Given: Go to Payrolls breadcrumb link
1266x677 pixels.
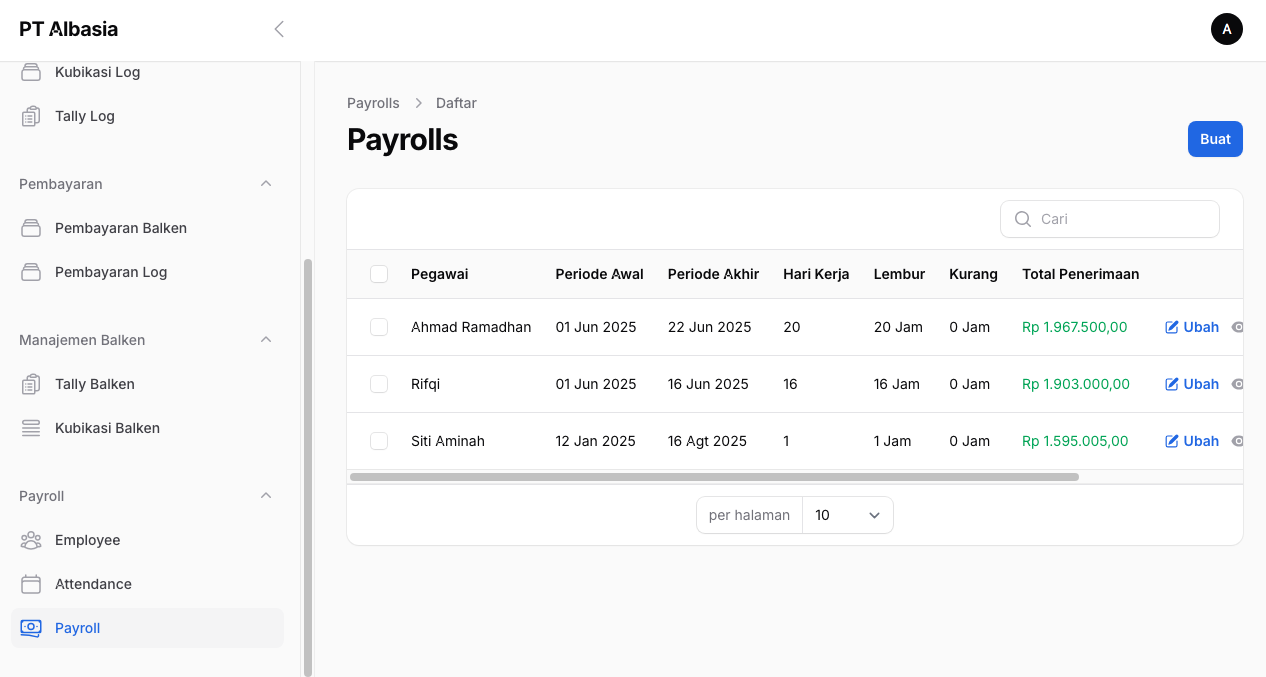Looking at the screenshot, I should [373, 103].
